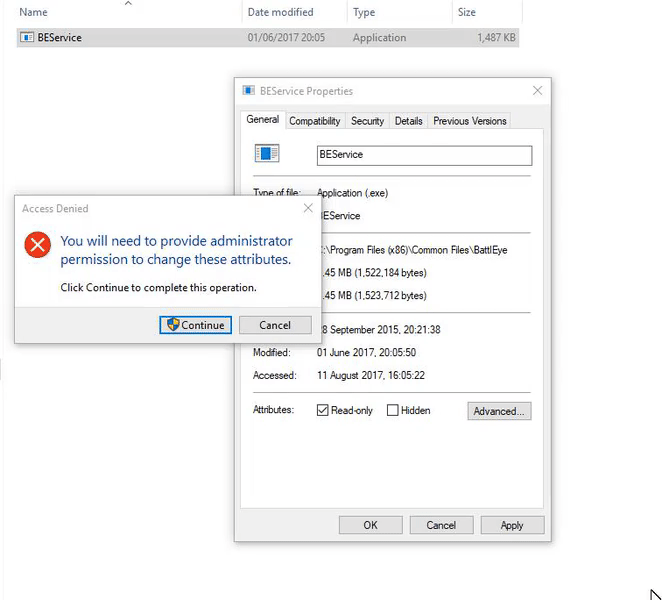Click the Application type cell in file list
This screenshot has width=662, height=600.
coord(379,37)
